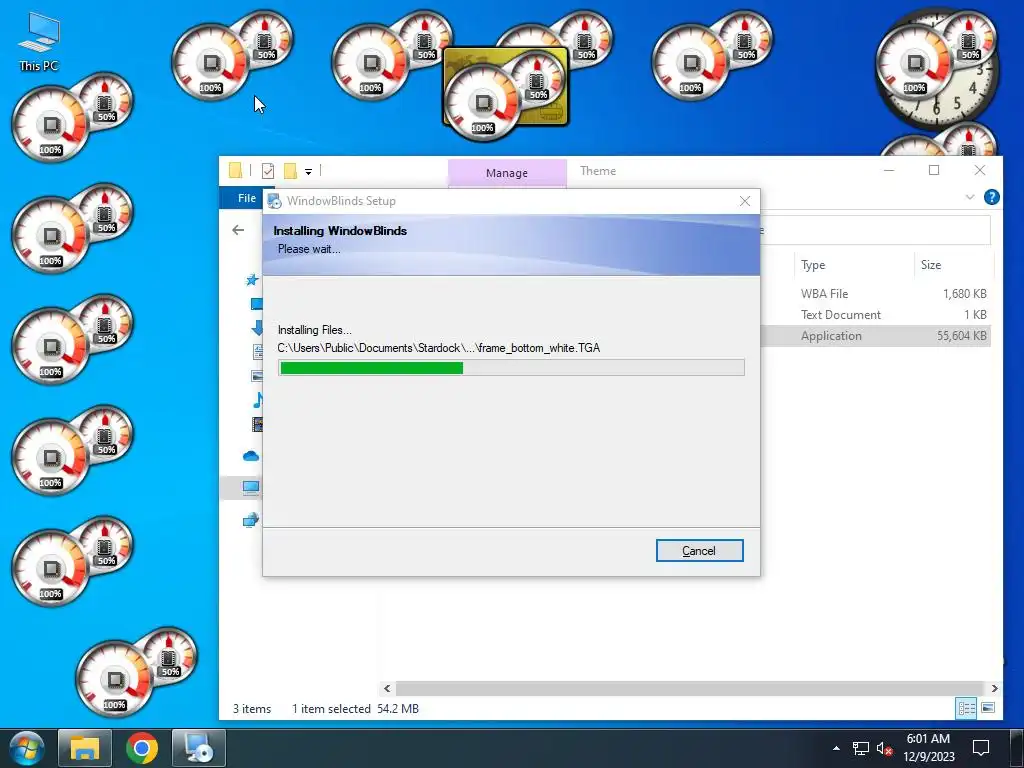Sort files by the Type column header

(813, 264)
